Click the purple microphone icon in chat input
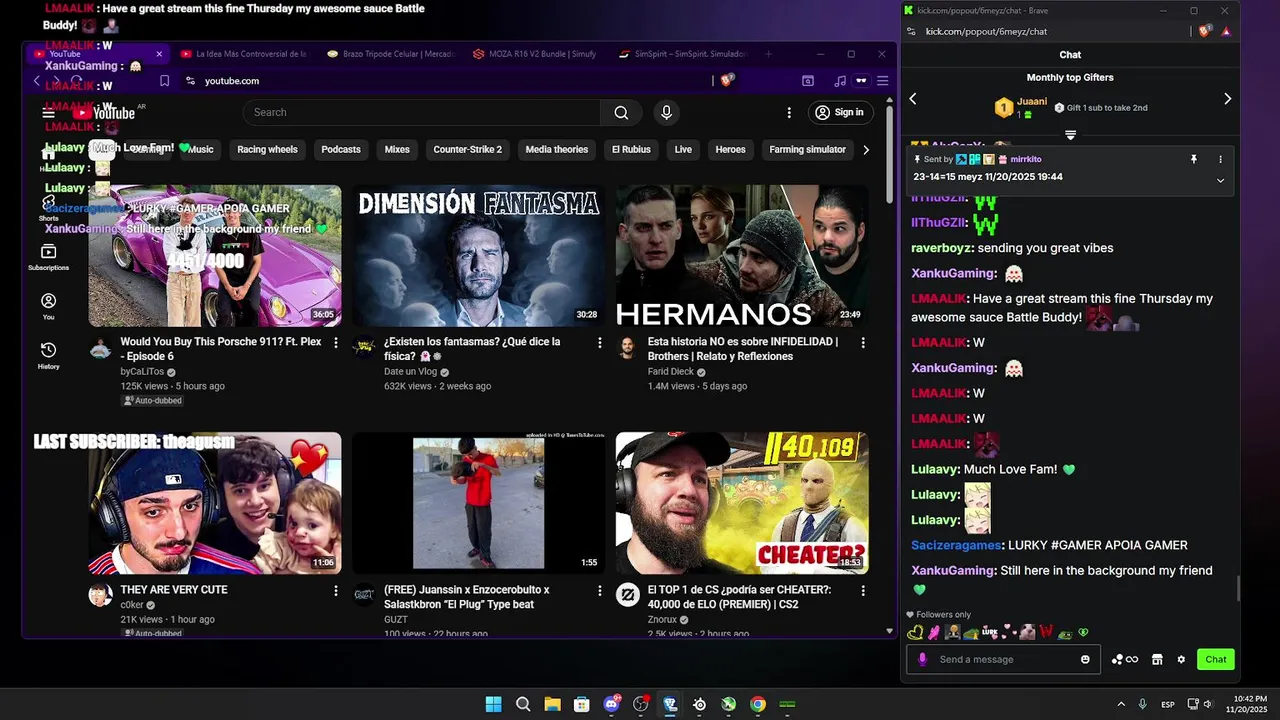 point(922,659)
